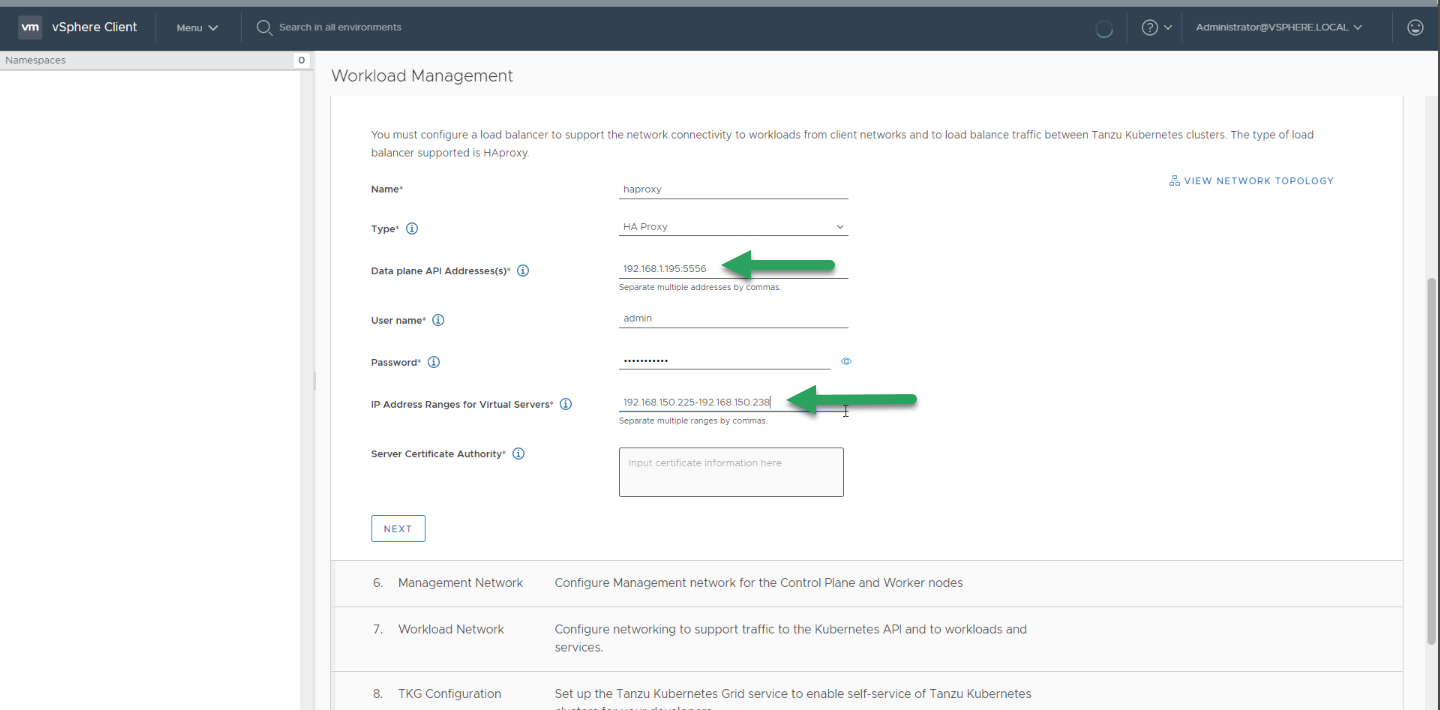Image resolution: width=1440 pixels, height=710 pixels.
Task: Click the network topology icon
Action: 1174,181
